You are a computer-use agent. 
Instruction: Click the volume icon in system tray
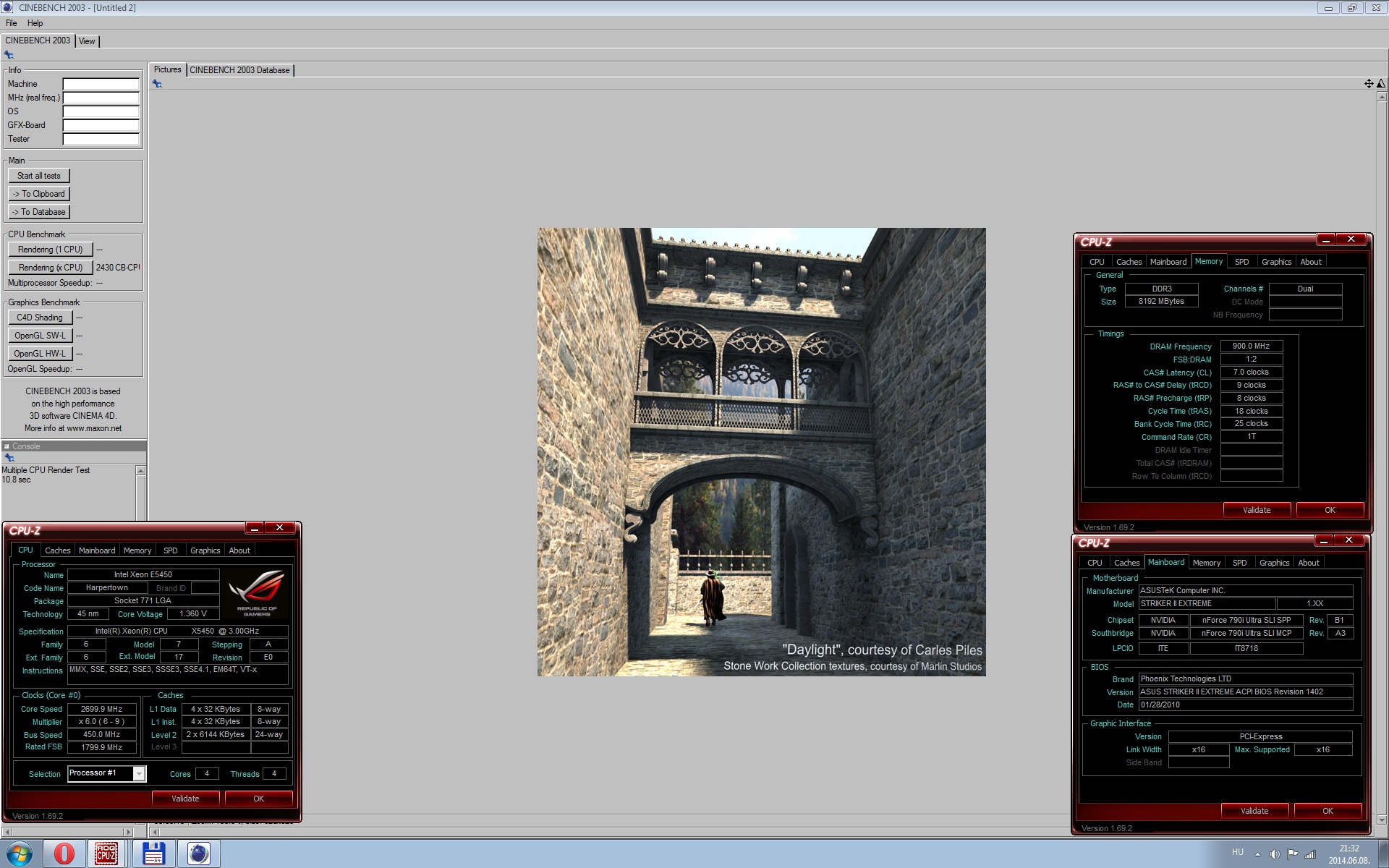[1275, 854]
